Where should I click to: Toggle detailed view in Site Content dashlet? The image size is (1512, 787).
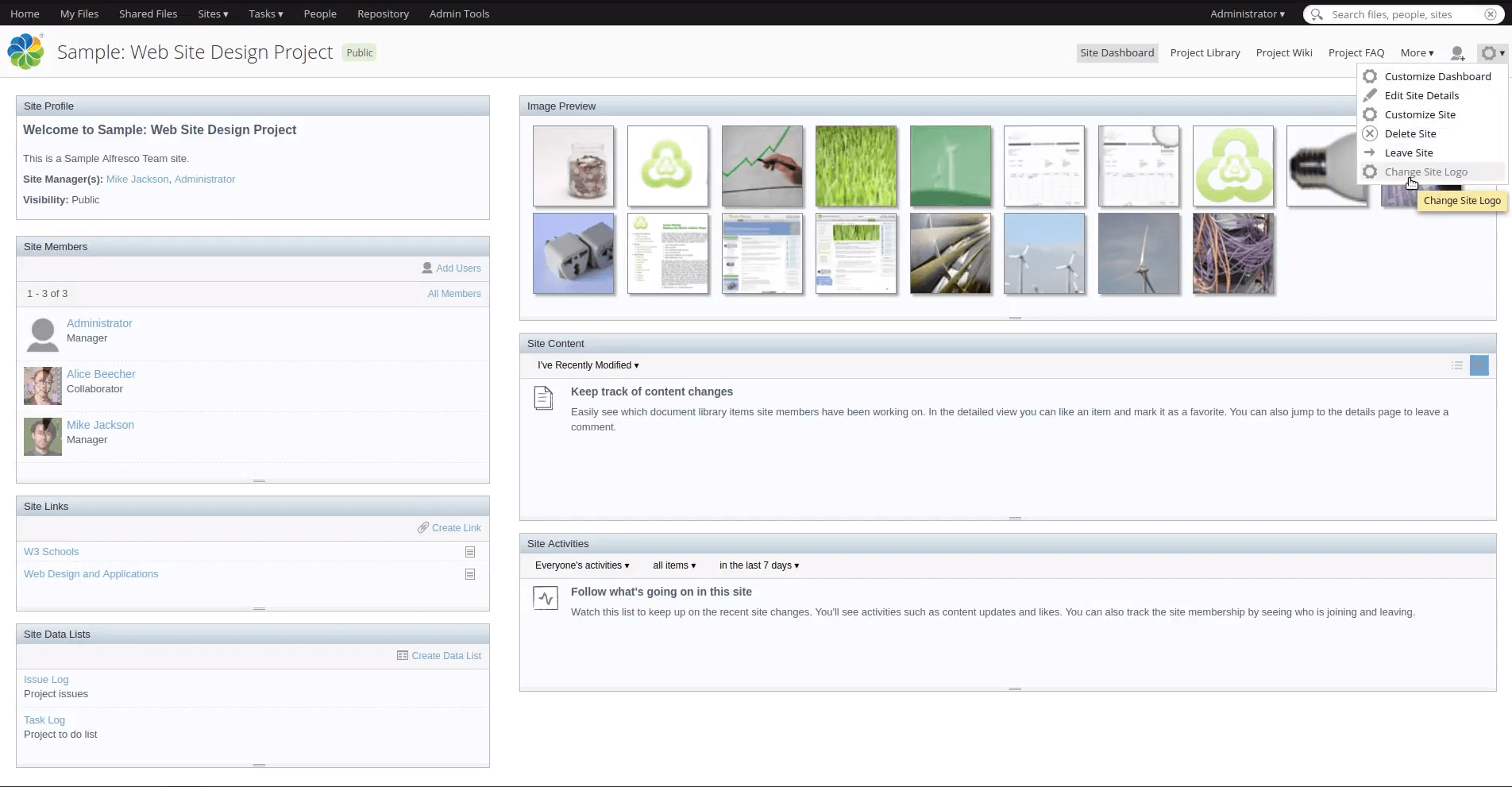[x=1479, y=365]
